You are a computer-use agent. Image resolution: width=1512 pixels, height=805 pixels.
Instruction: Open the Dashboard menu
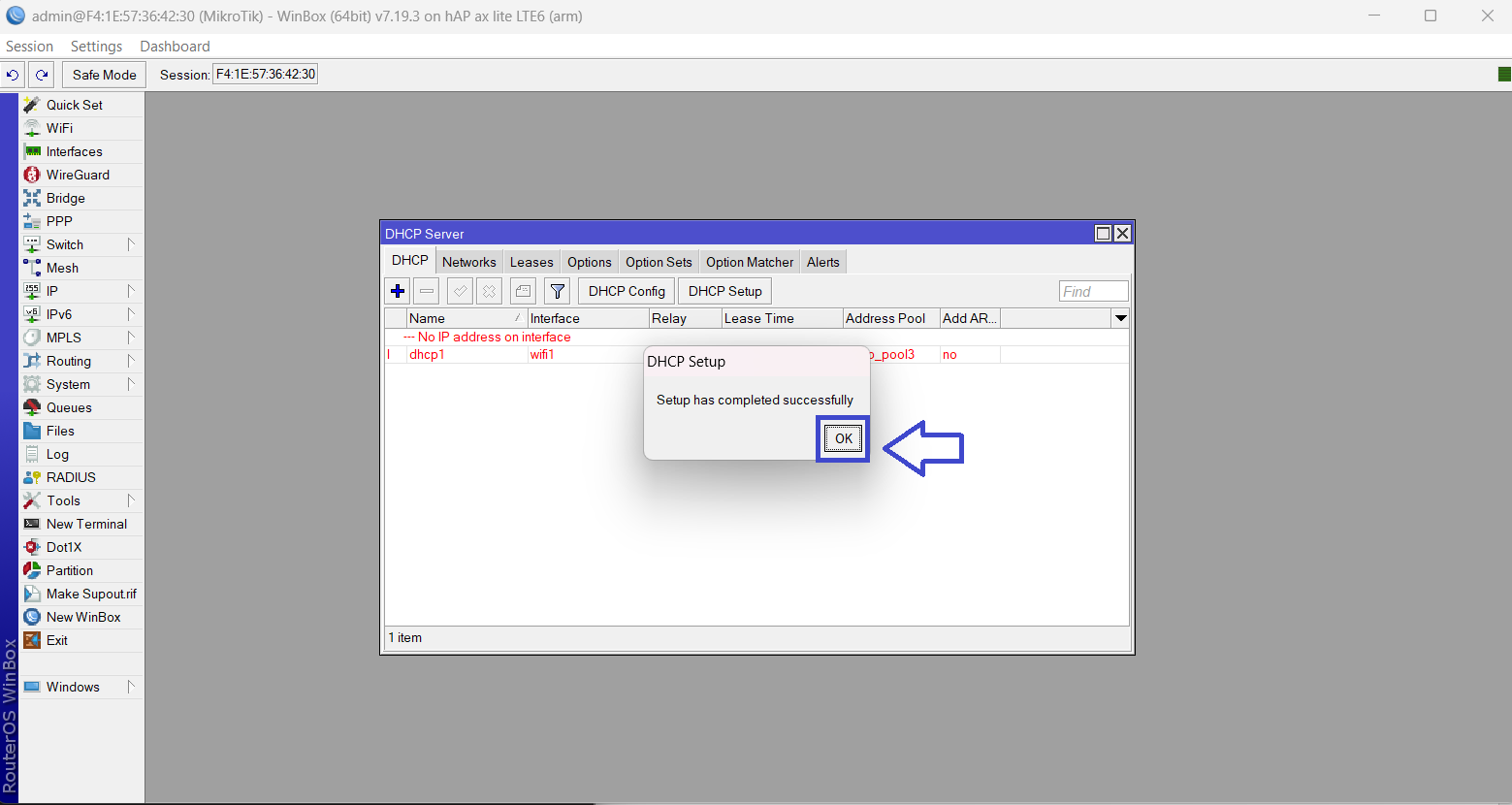coord(175,47)
